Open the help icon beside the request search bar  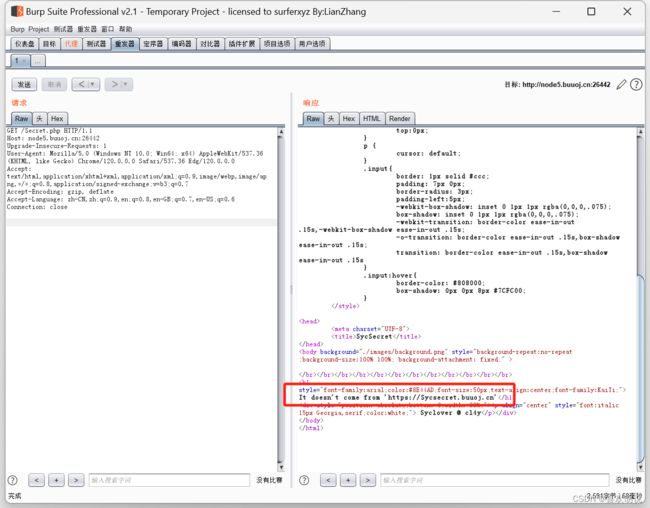(x=13, y=480)
